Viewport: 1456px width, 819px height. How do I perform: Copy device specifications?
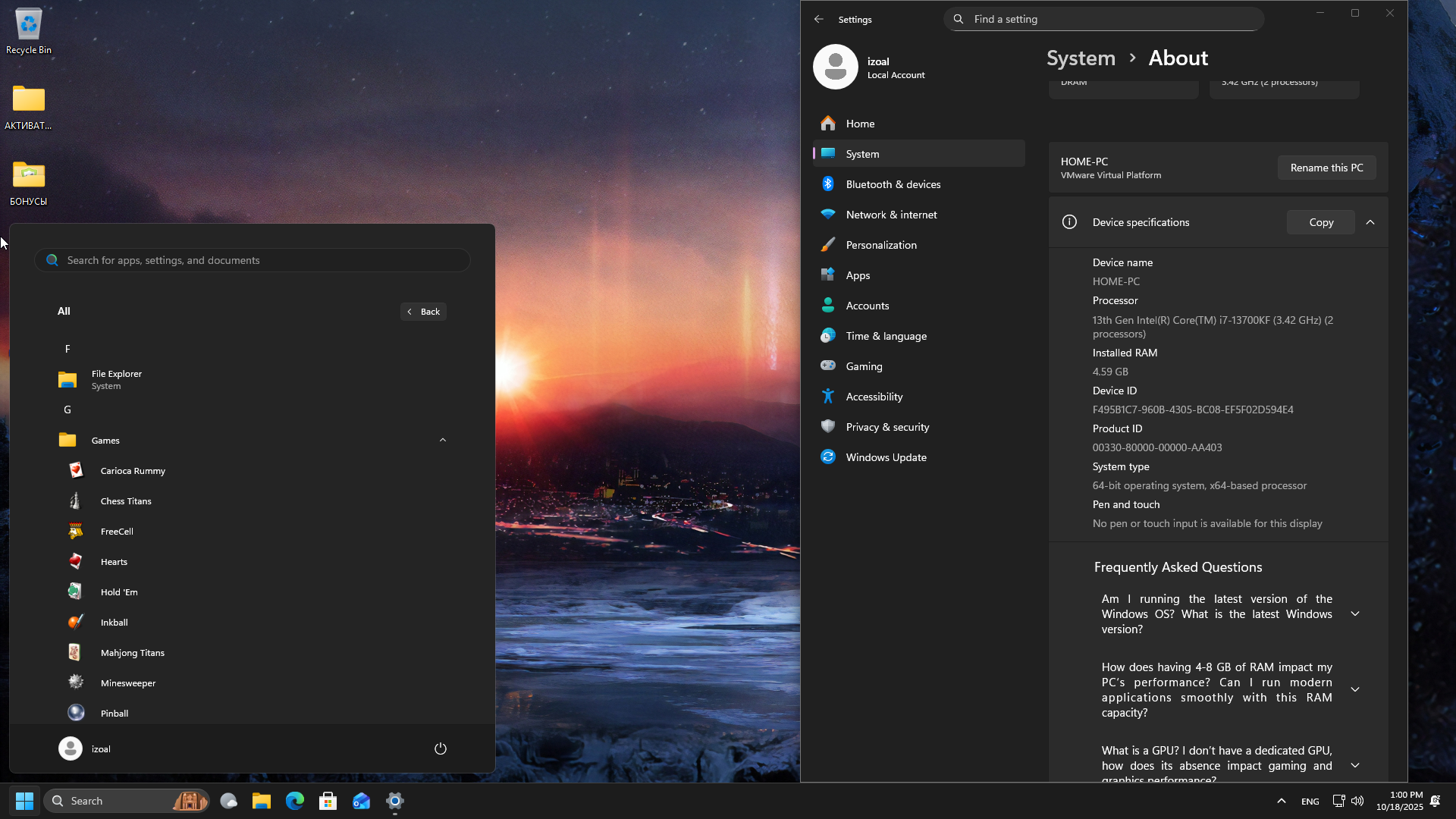(x=1320, y=222)
